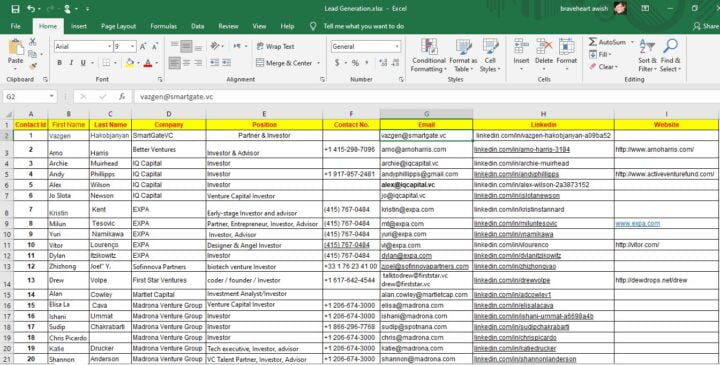Screen dimensions: 720x365
Task: Click the red Font Color swatch
Action: [x=147, y=63]
